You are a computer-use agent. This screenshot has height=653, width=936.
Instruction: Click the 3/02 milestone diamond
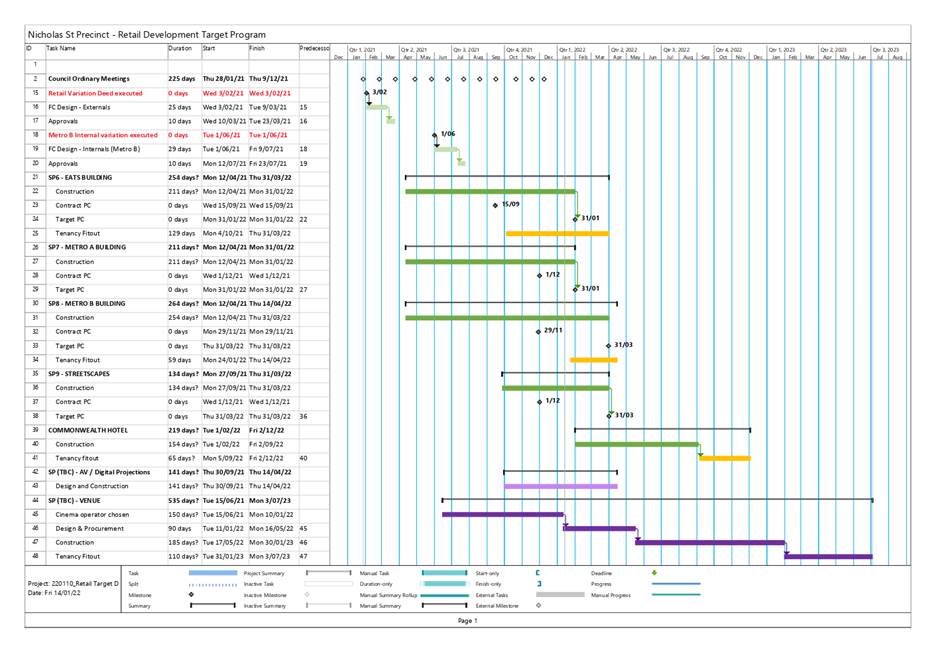[366, 92]
